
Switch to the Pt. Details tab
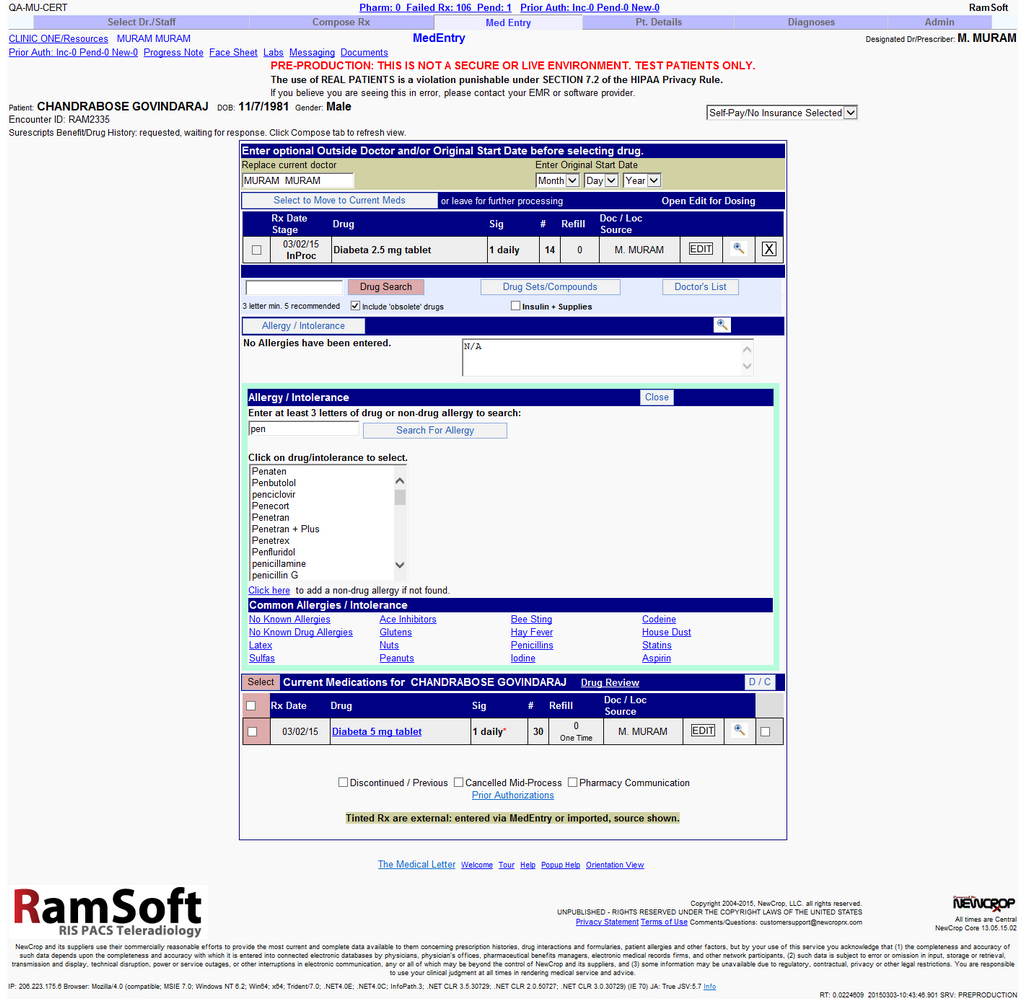[658, 21]
